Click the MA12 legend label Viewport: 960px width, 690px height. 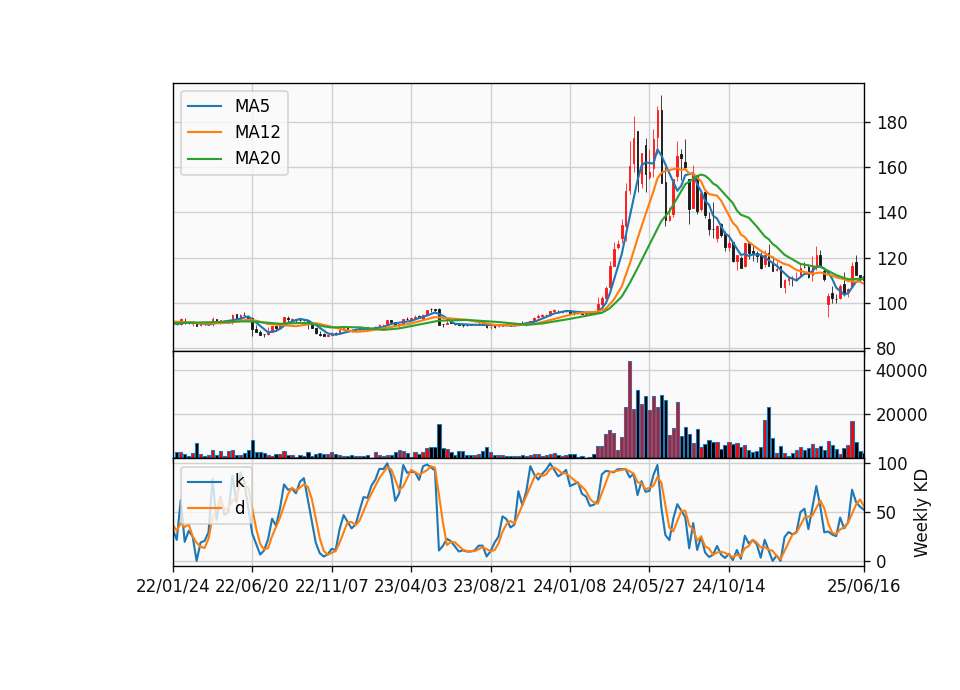pos(257,132)
